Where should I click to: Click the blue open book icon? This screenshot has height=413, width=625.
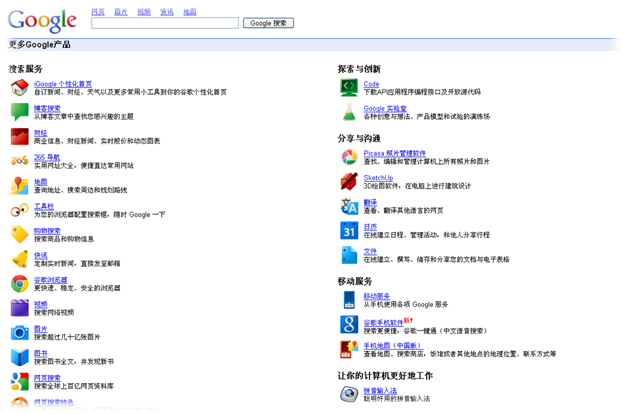point(20,357)
